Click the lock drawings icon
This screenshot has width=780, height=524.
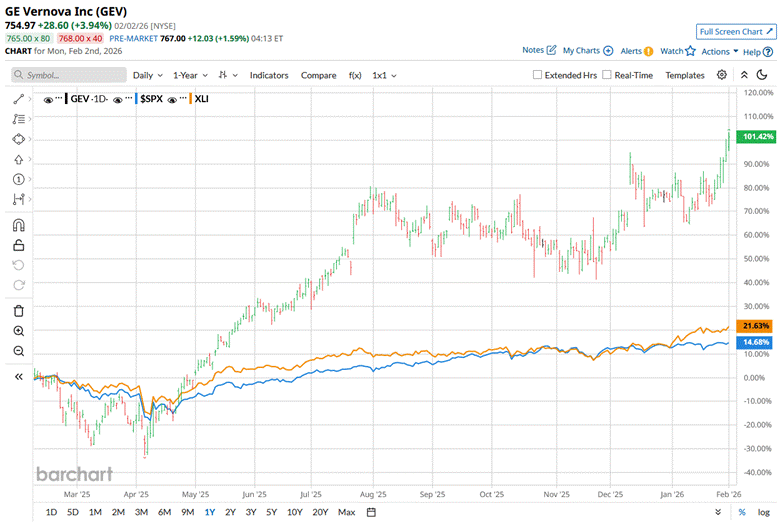[19, 245]
